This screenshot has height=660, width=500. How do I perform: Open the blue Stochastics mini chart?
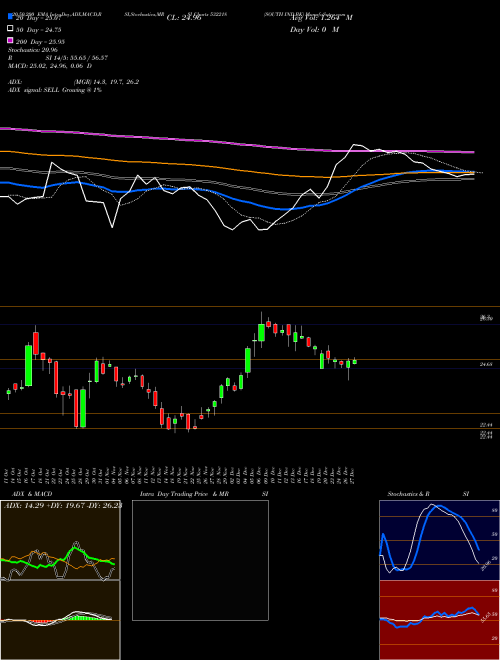[x=439, y=540]
